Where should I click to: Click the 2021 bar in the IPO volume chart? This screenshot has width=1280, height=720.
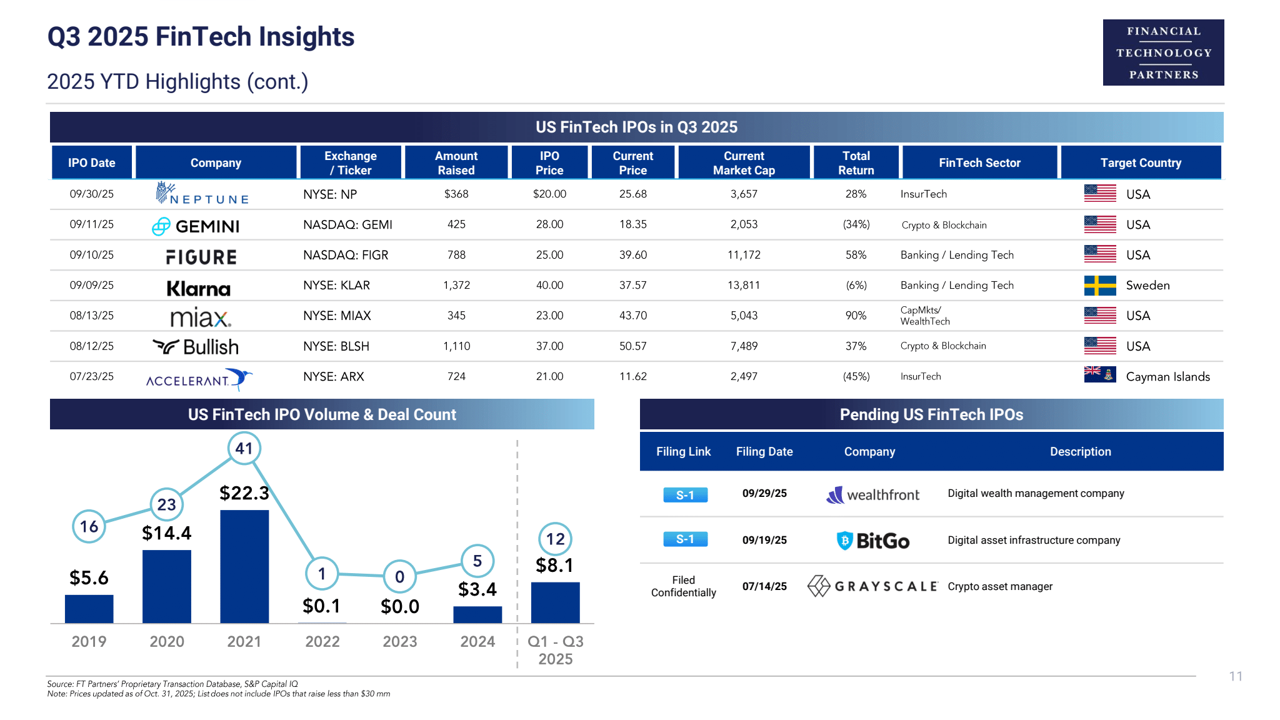point(244,566)
